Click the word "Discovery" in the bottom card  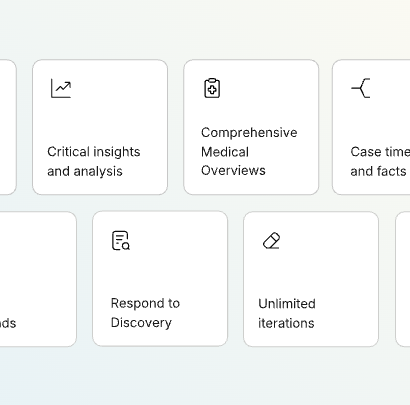tap(141, 323)
